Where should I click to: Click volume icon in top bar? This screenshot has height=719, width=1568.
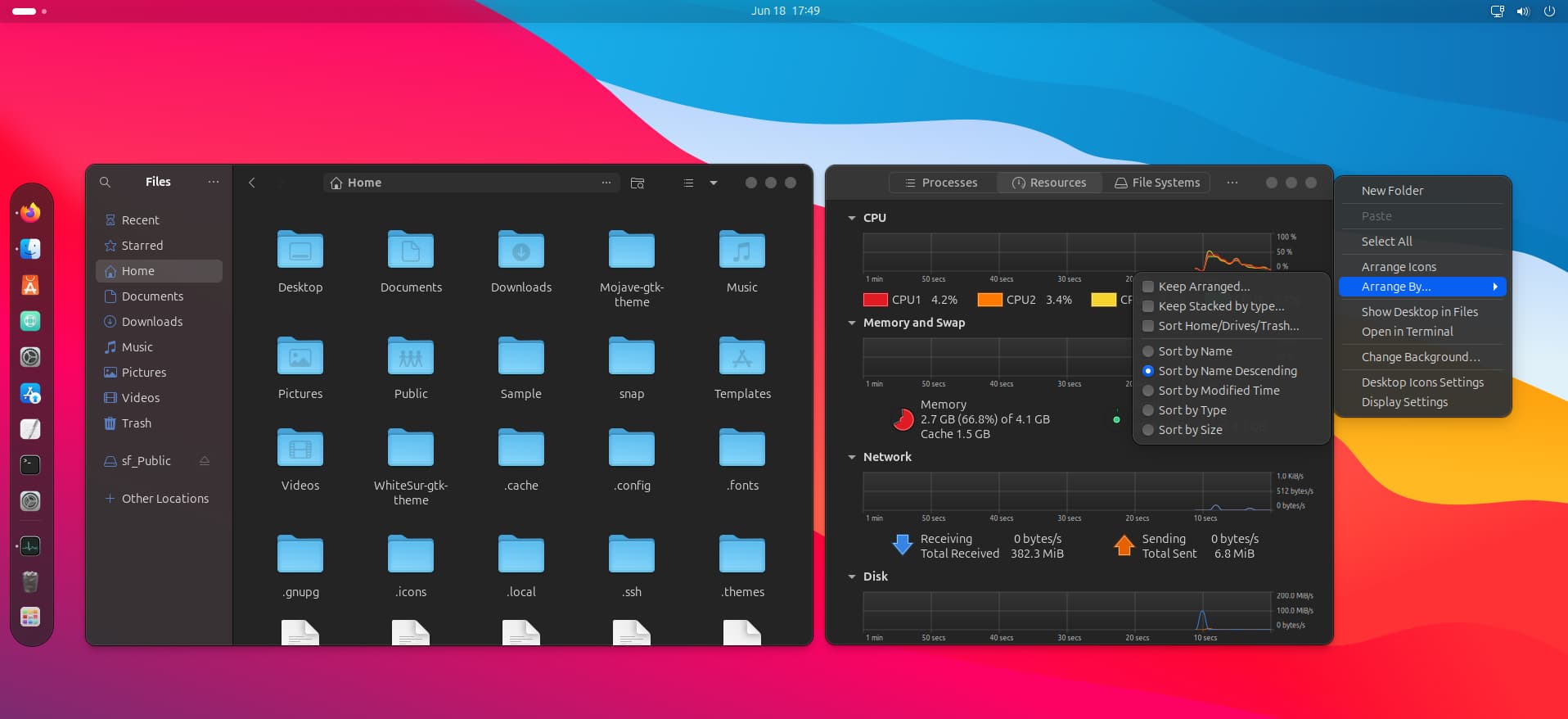[1523, 11]
